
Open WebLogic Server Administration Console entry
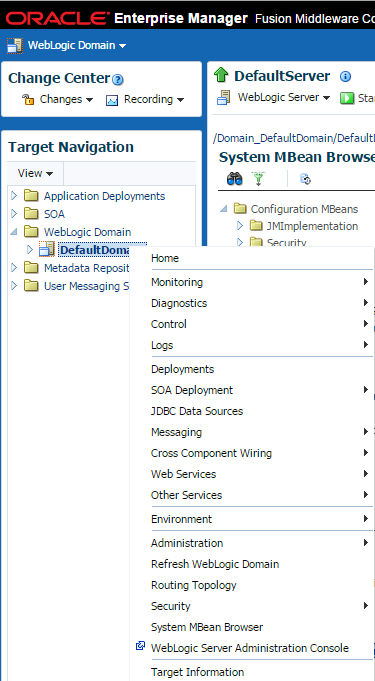pyautogui.click(x=250, y=648)
